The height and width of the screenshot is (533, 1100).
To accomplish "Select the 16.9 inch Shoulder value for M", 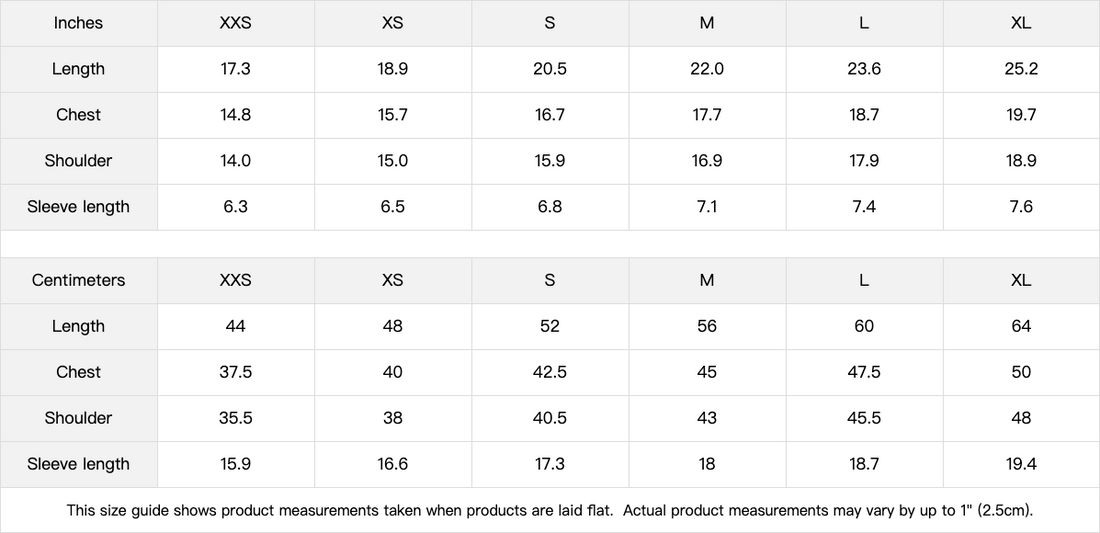I will click(x=706, y=161).
